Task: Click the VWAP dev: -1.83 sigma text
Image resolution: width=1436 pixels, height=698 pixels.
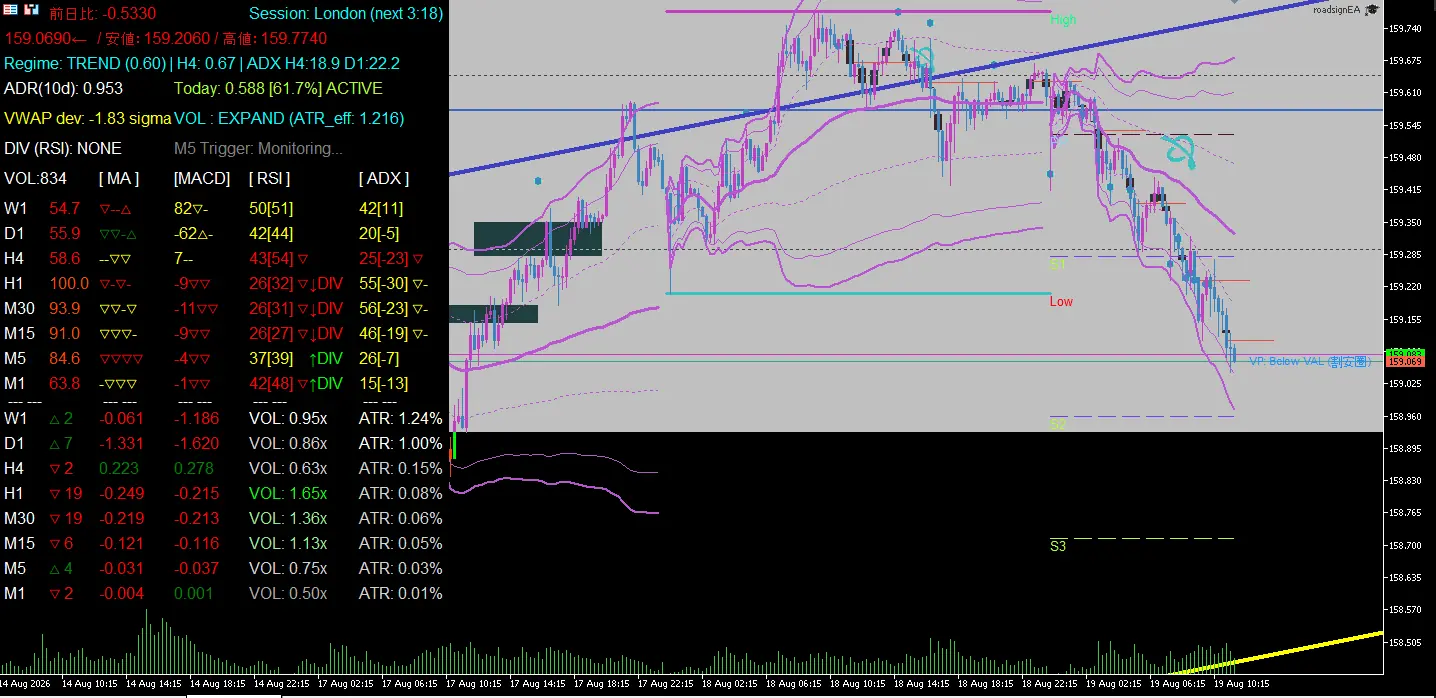Action: [x=87, y=118]
